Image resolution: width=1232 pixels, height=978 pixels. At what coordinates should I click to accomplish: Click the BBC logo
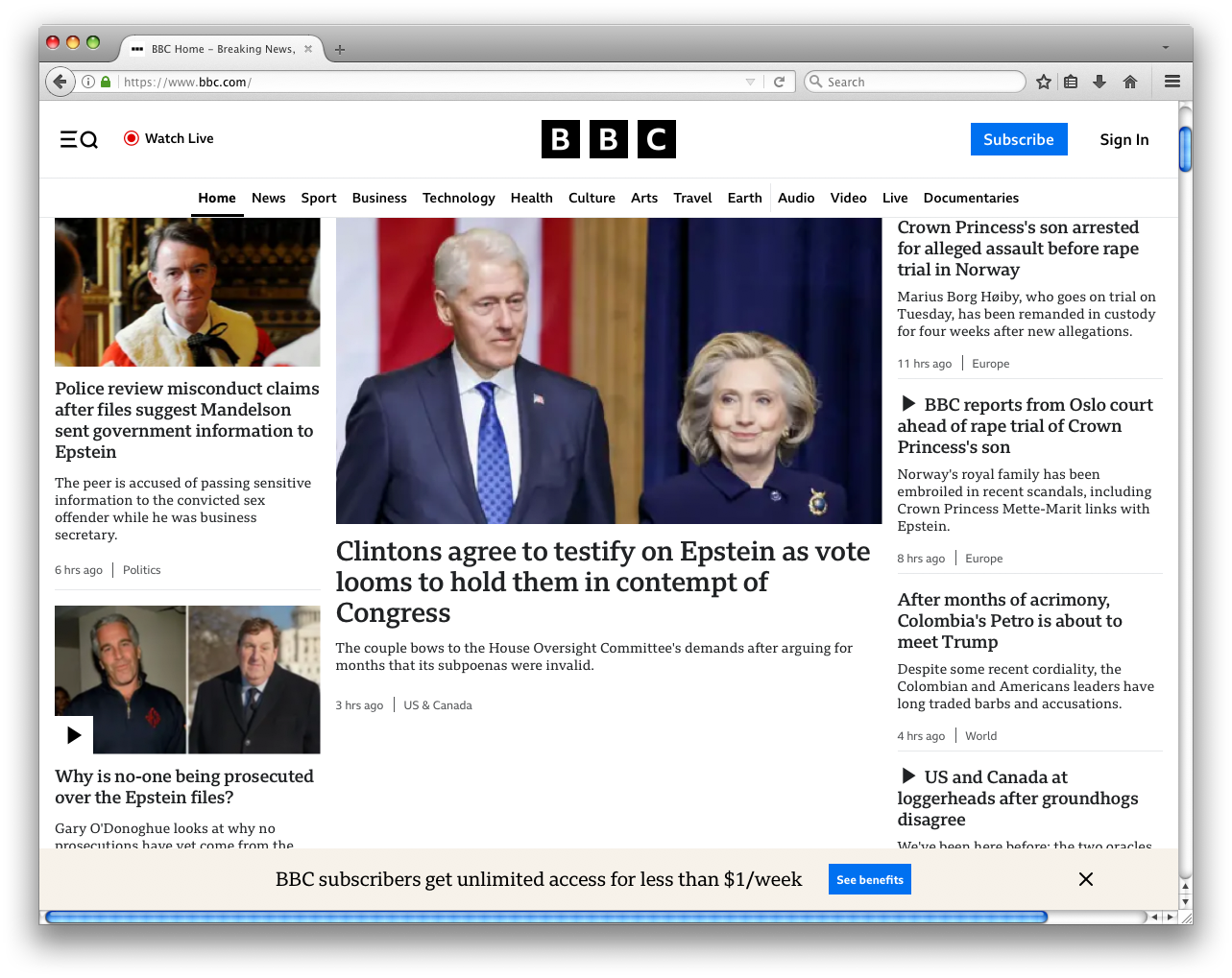pos(609,139)
